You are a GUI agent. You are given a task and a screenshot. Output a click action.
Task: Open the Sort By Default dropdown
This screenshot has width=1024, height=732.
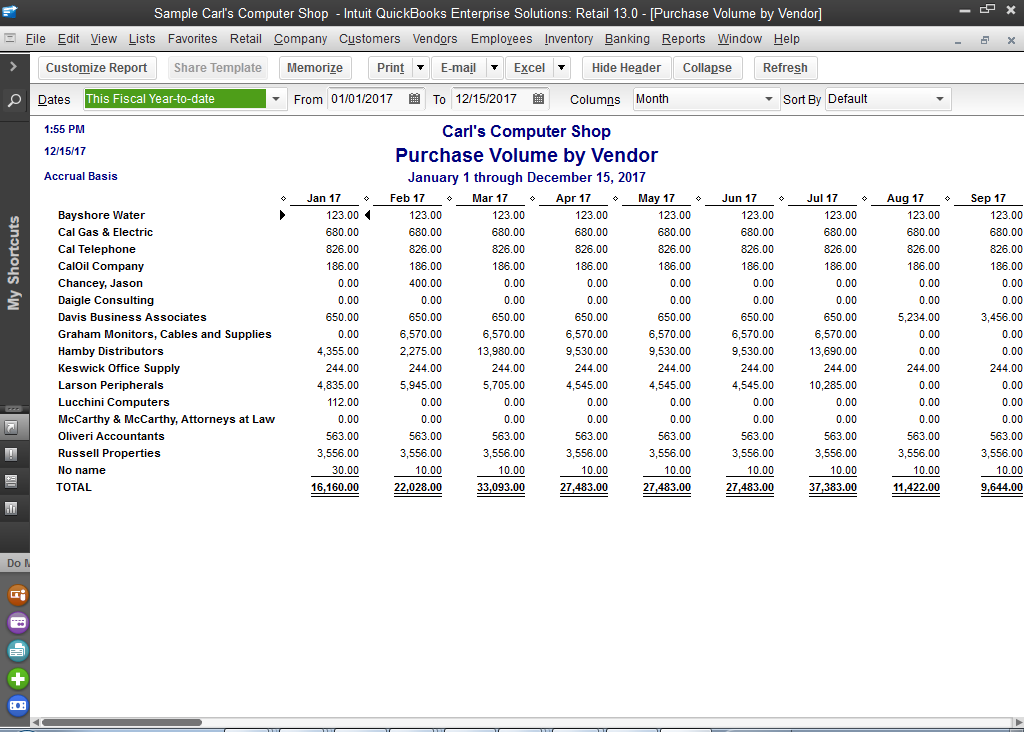(x=940, y=99)
